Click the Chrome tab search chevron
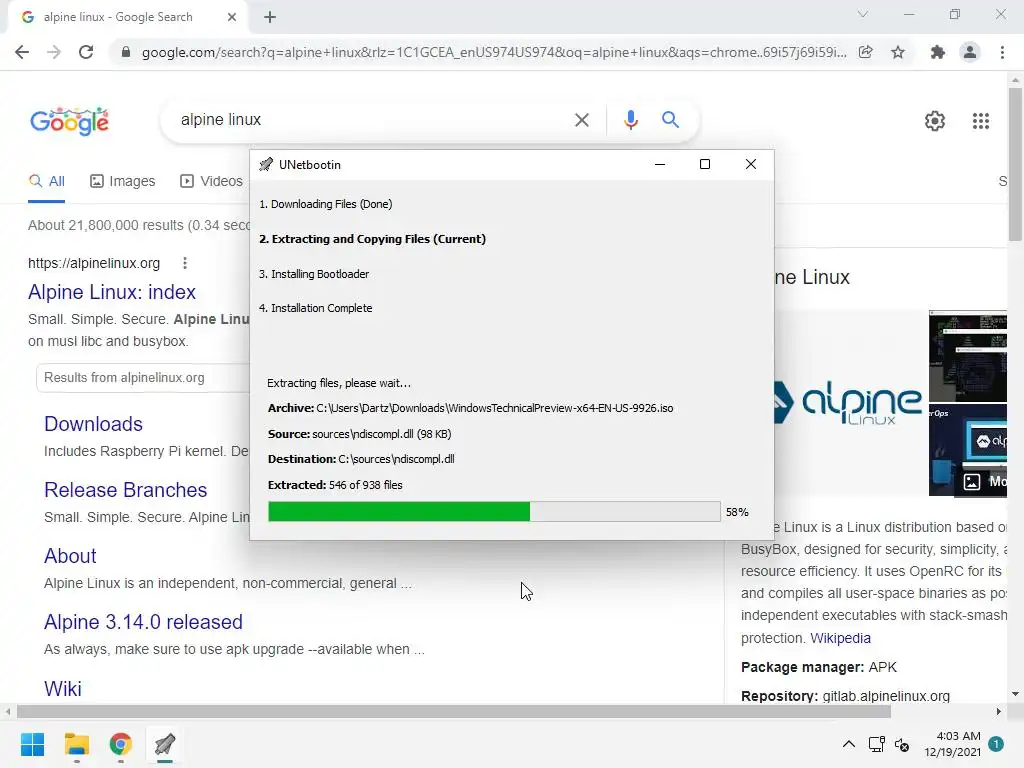This screenshot has width=1024, height=768. 863,14
